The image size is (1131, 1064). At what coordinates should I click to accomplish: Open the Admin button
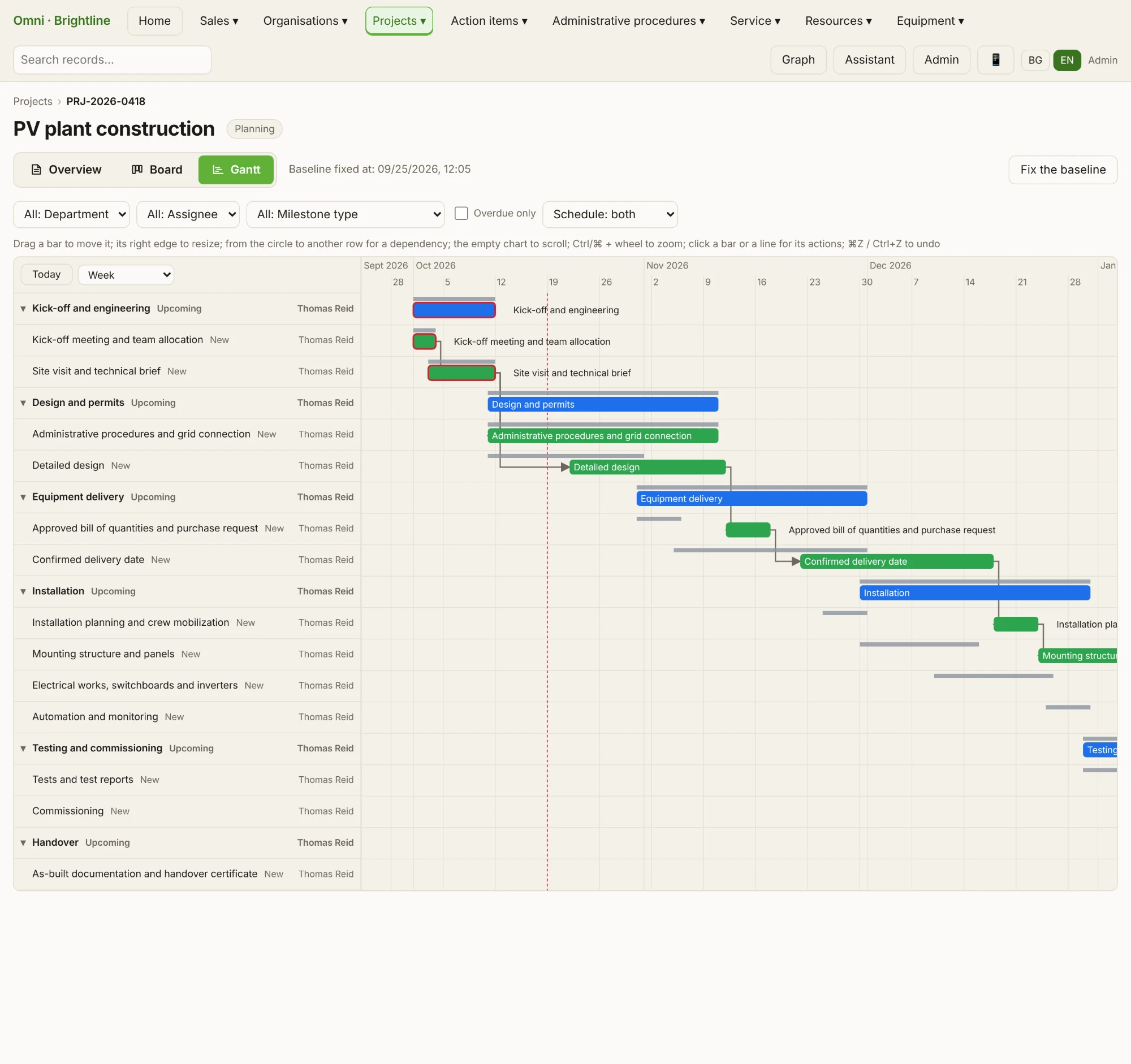[941, 60]
